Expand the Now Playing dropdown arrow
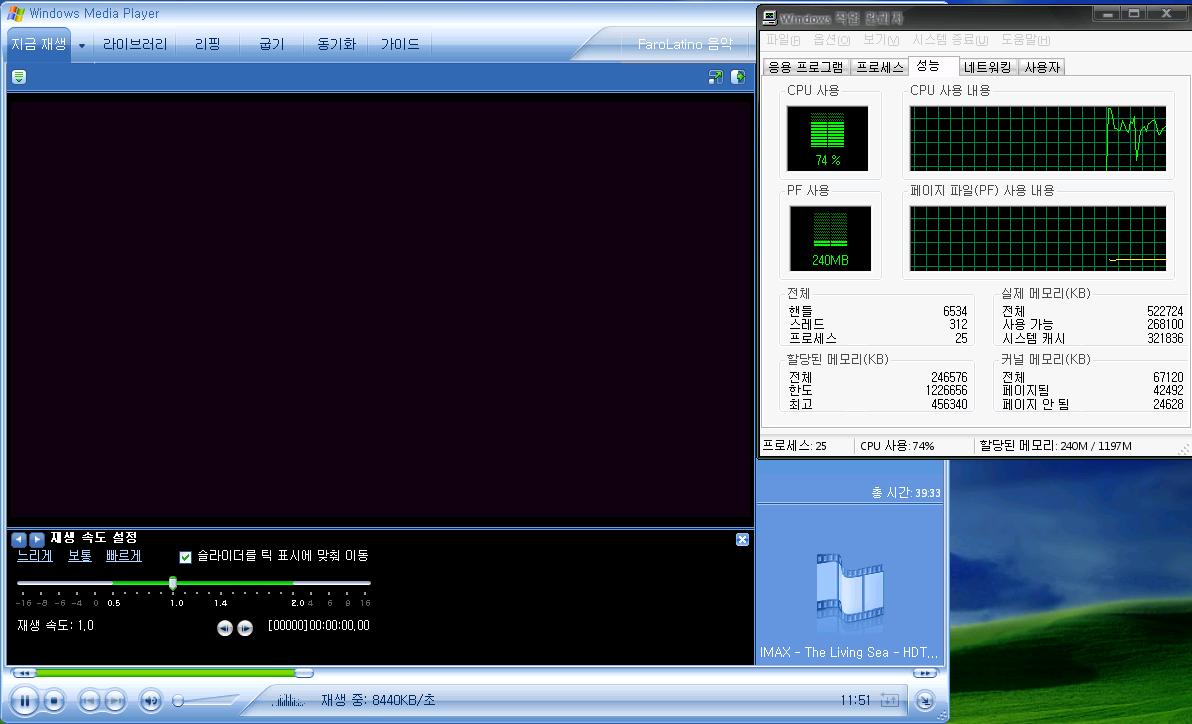 click(82, 46)
